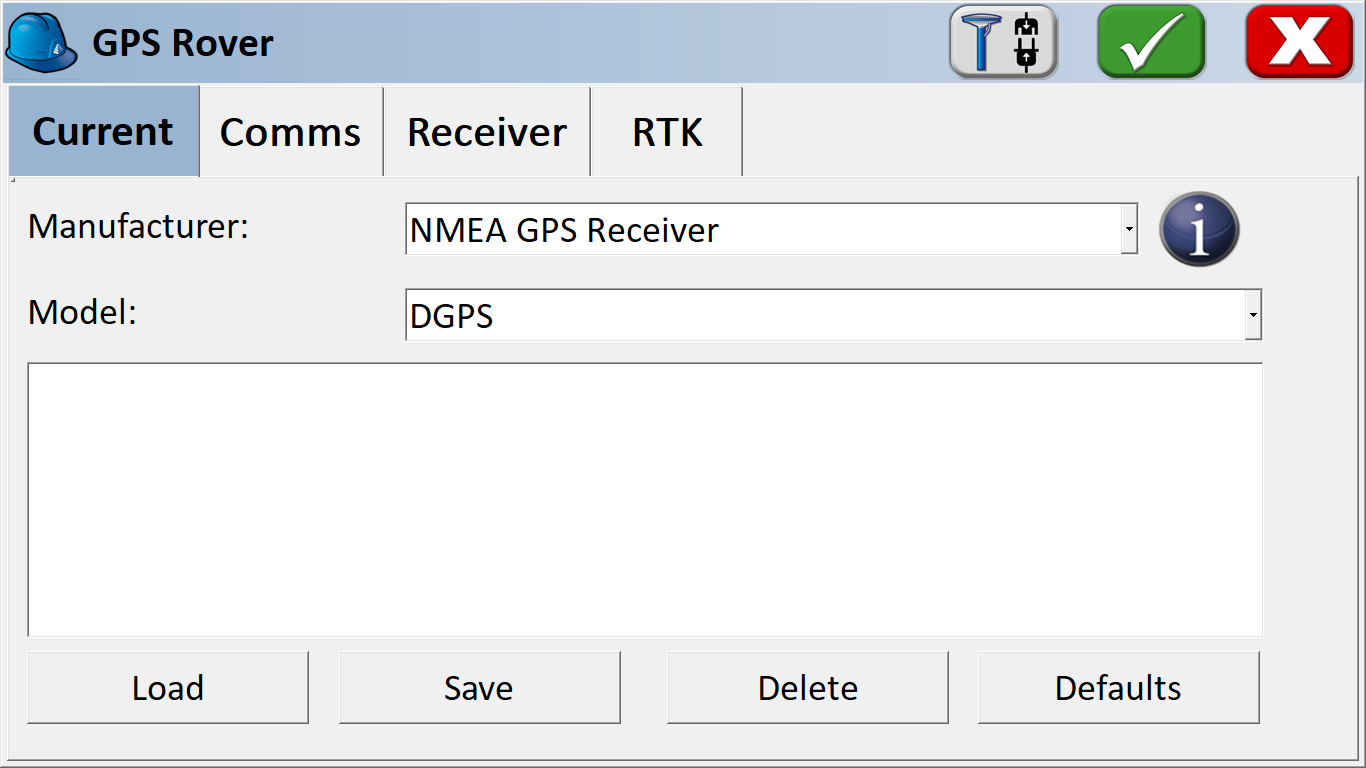Click the GPS Rover title text
Image resolution: width=1366 pixels, height=768 pixels.
pyautogui.click(x=183, y=43)
